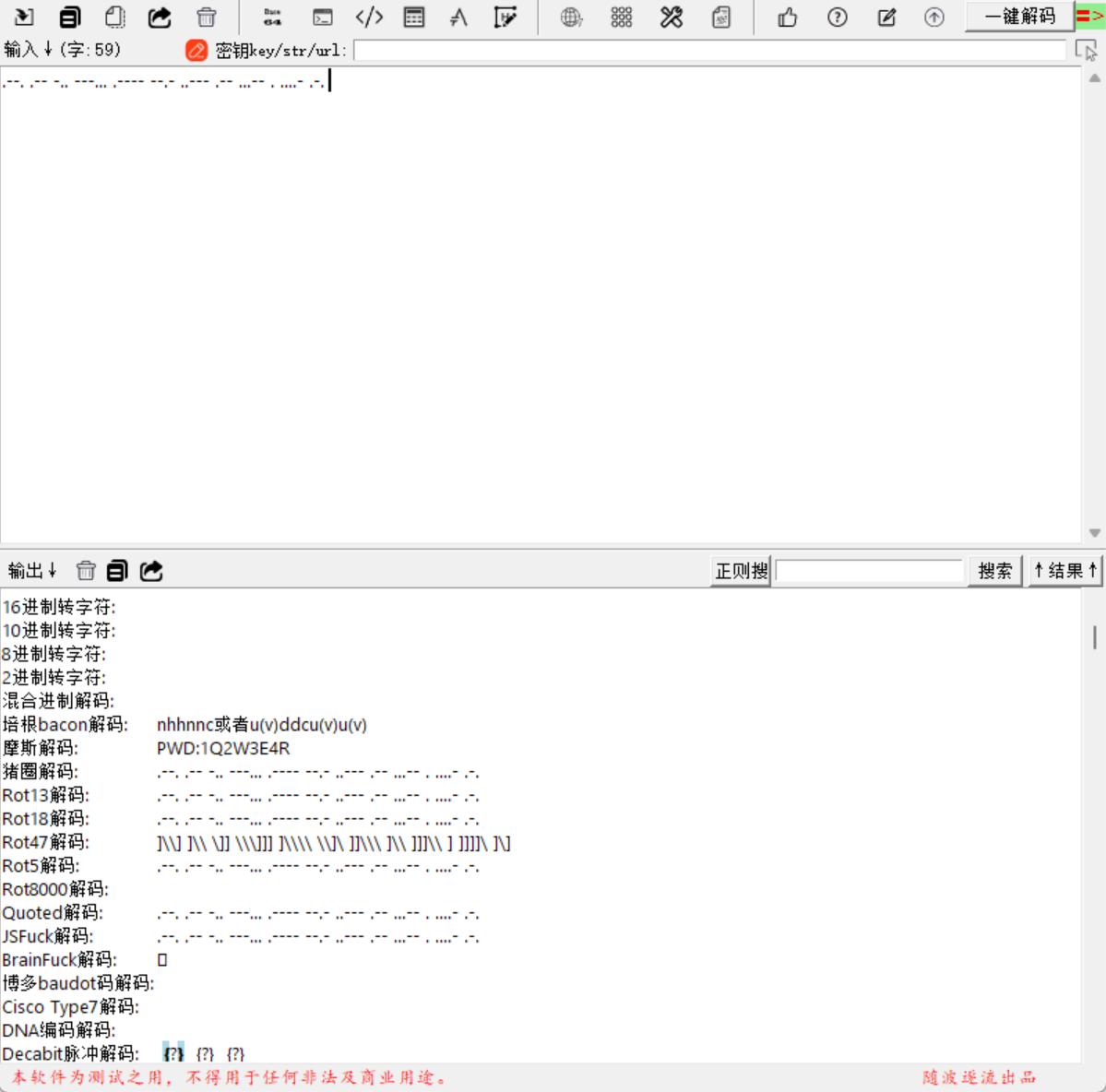The image size is (1106, 1092).
Task: Click the import file icon in the top toolbar
Action: 24,17
